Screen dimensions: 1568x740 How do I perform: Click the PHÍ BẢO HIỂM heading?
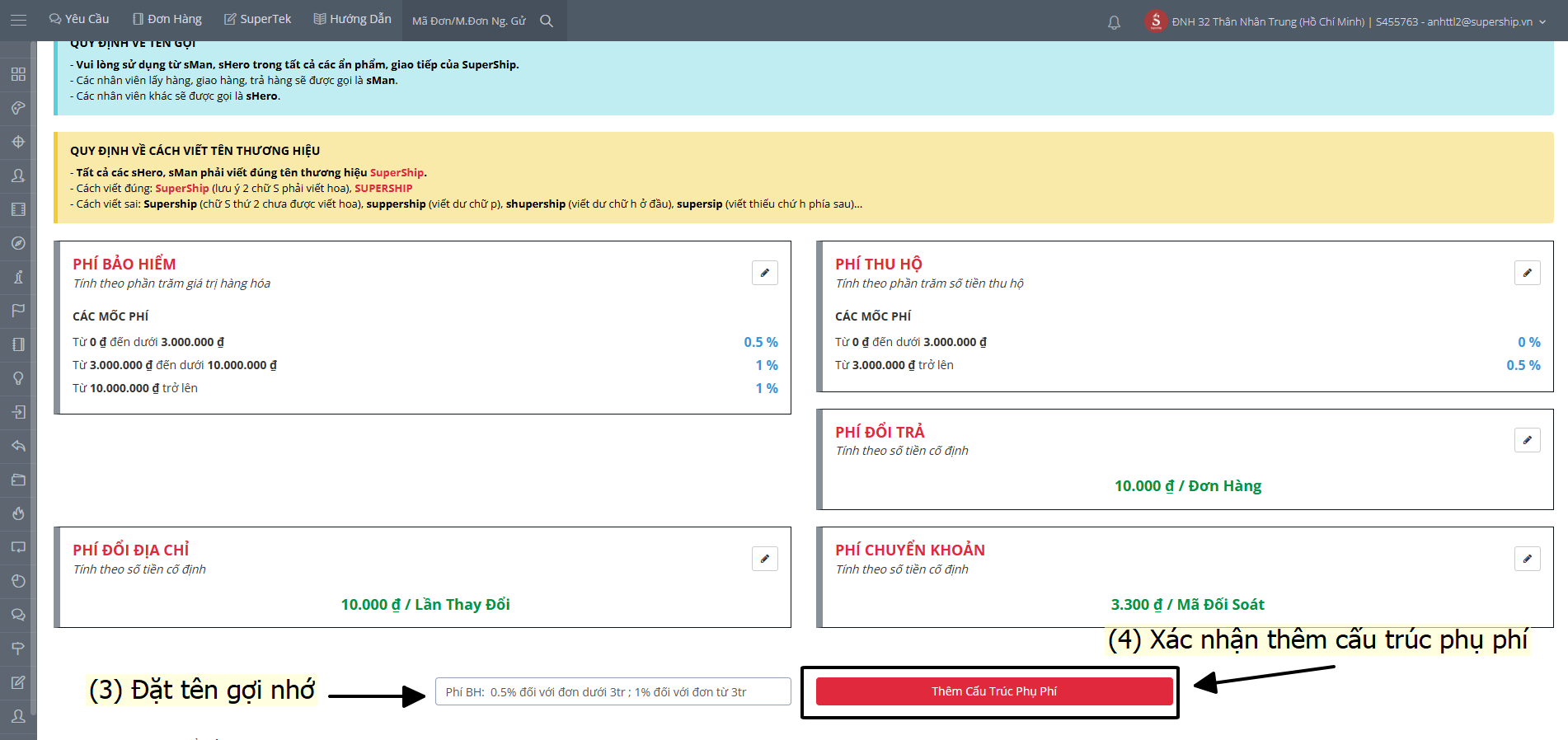tap(124, 264)
